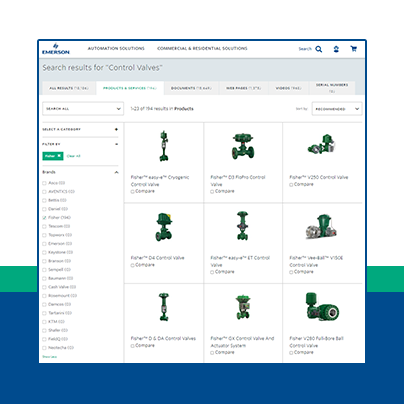Check the Tescom brand checkbox
The image size is (404, 404).
click(x=44, y=226)
